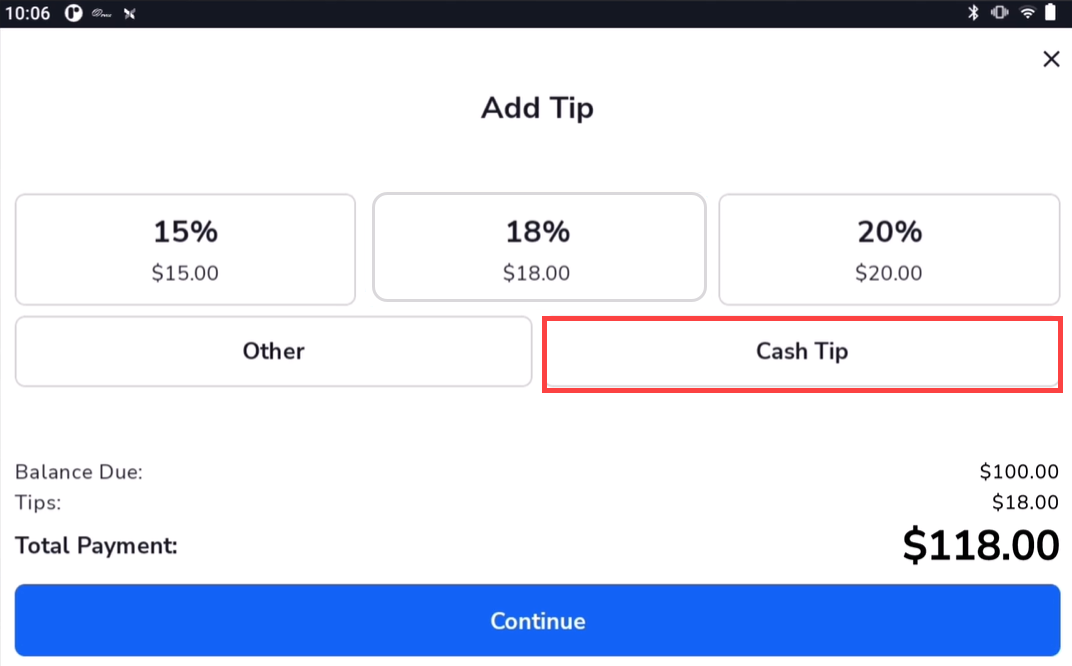
Task: Tap the PAX notification icon
Action: (101, 14)
